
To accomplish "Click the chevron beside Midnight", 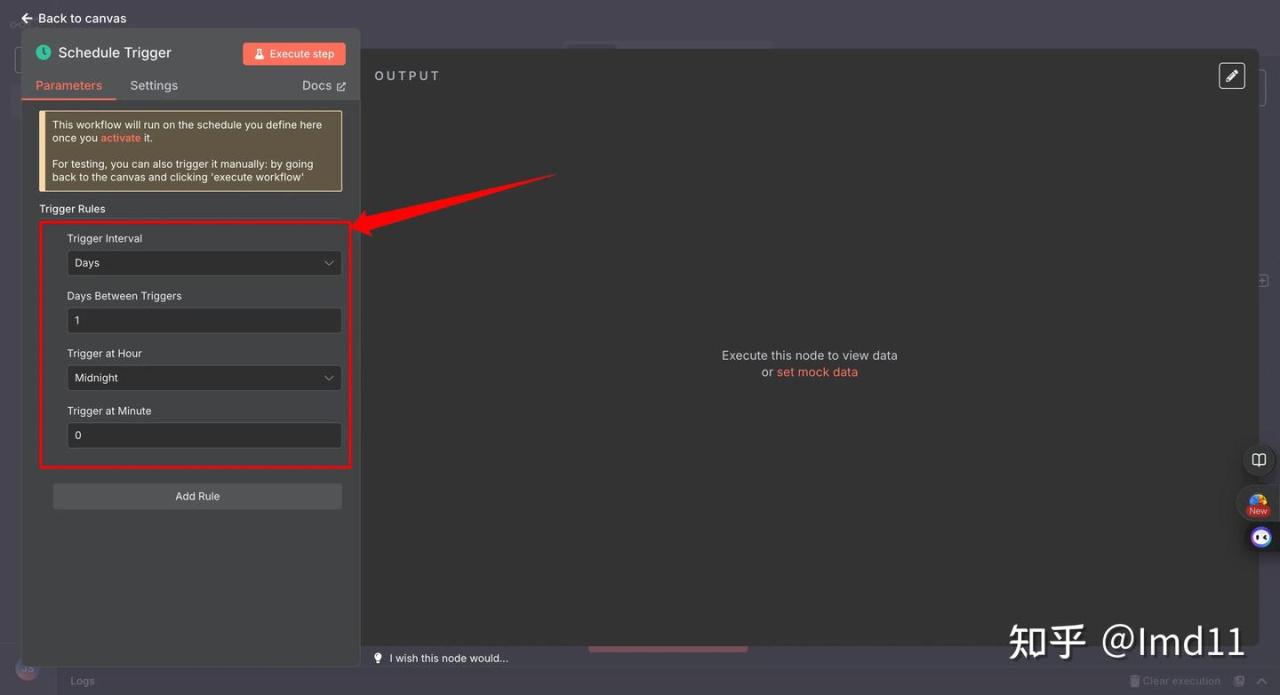I will click(x=329, y=378).
